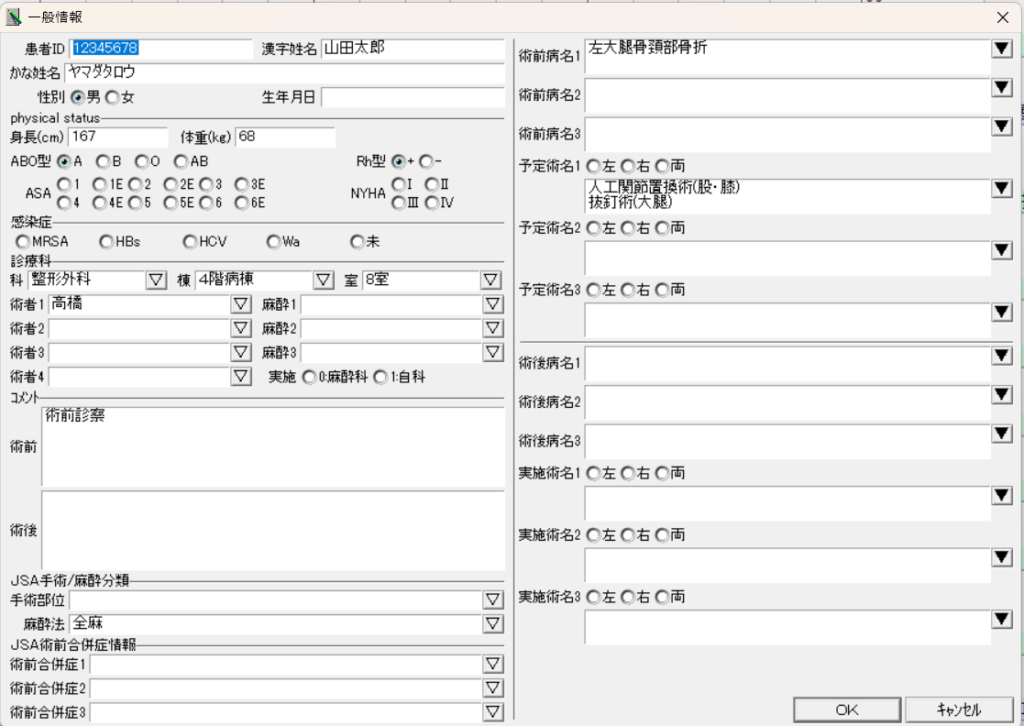Screen dimensions: 1024x726
Task: Expand the 麻酔法 anesthesia method dropdown
Action: click(x=493, y=623)
